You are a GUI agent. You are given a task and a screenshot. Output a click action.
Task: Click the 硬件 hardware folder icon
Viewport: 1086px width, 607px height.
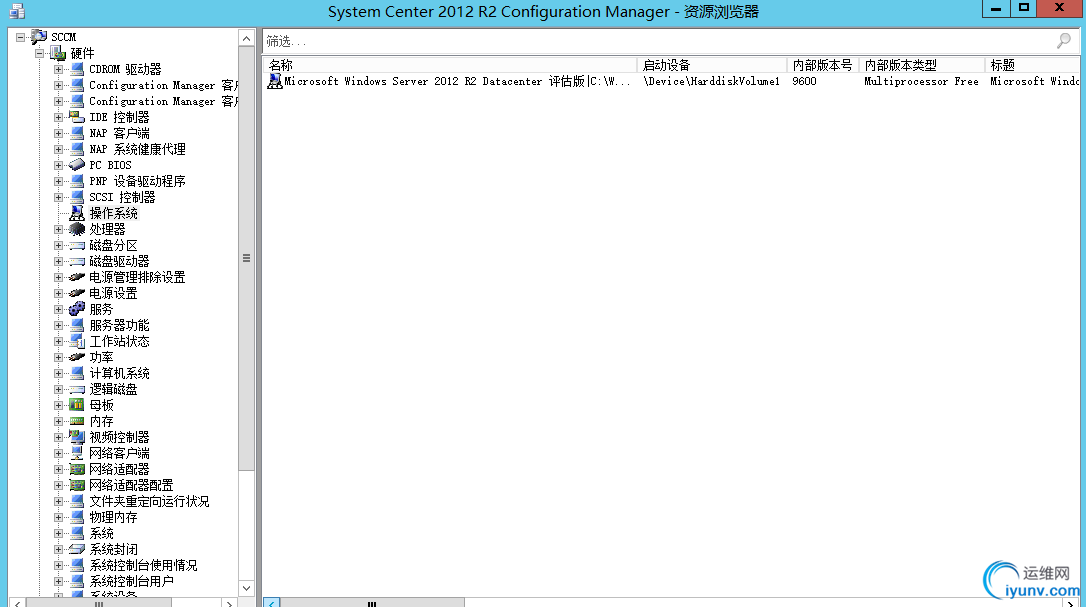point(58,53)
